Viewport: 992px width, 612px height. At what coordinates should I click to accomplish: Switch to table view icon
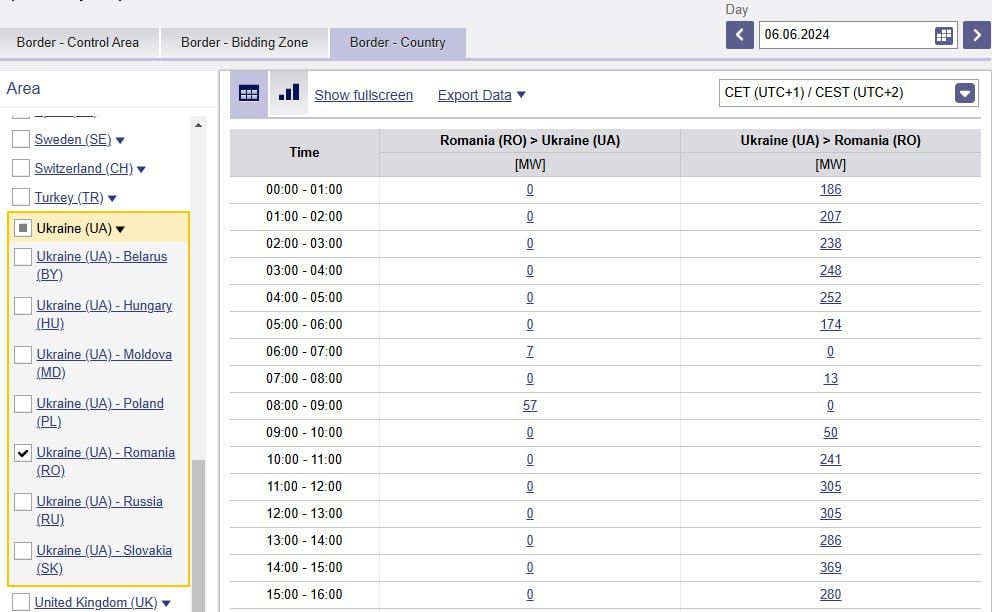point(249,94)
